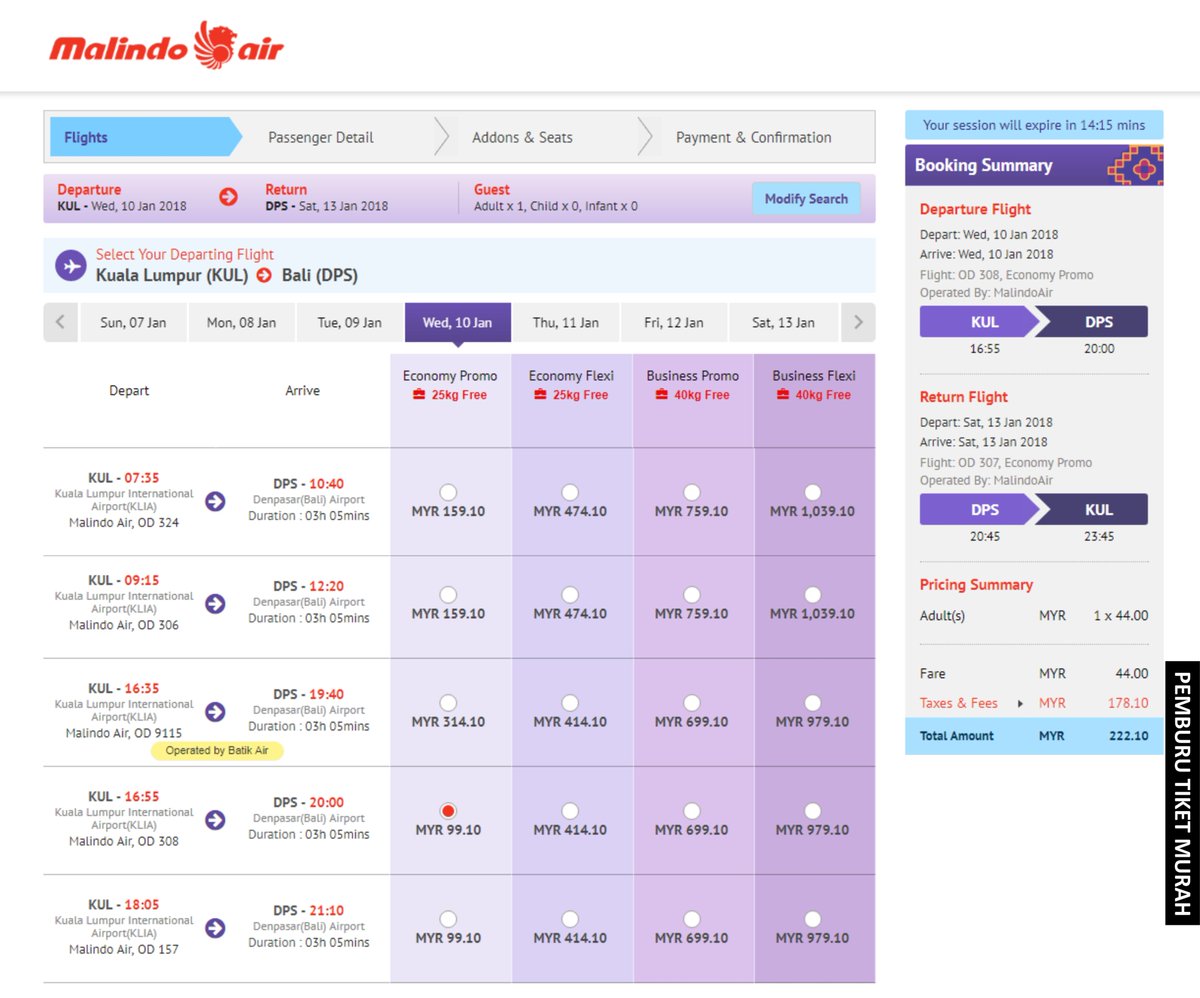Click the airplane icon beside Select Your Departing Flight
Viewport: 1200px width, 998px height.
tap(70, 266)
